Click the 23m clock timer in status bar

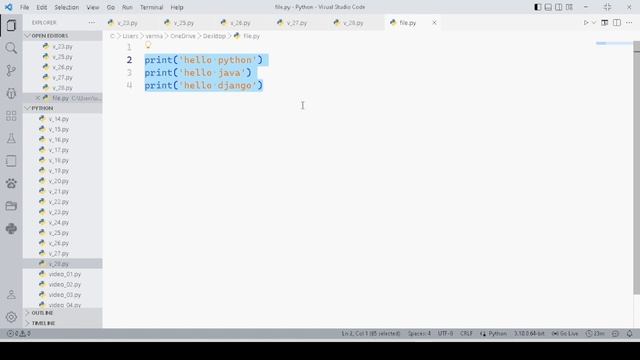click(x=595, y=333)
